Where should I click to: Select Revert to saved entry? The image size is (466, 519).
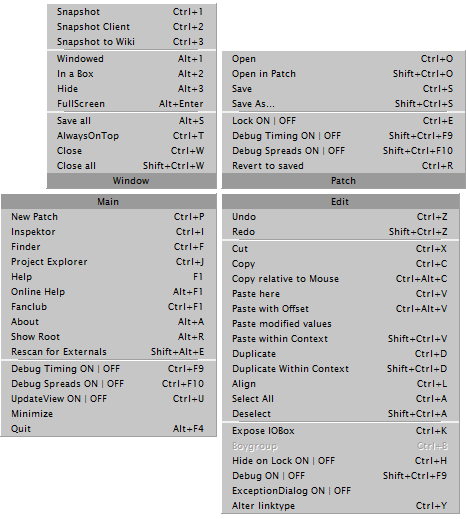343,166
